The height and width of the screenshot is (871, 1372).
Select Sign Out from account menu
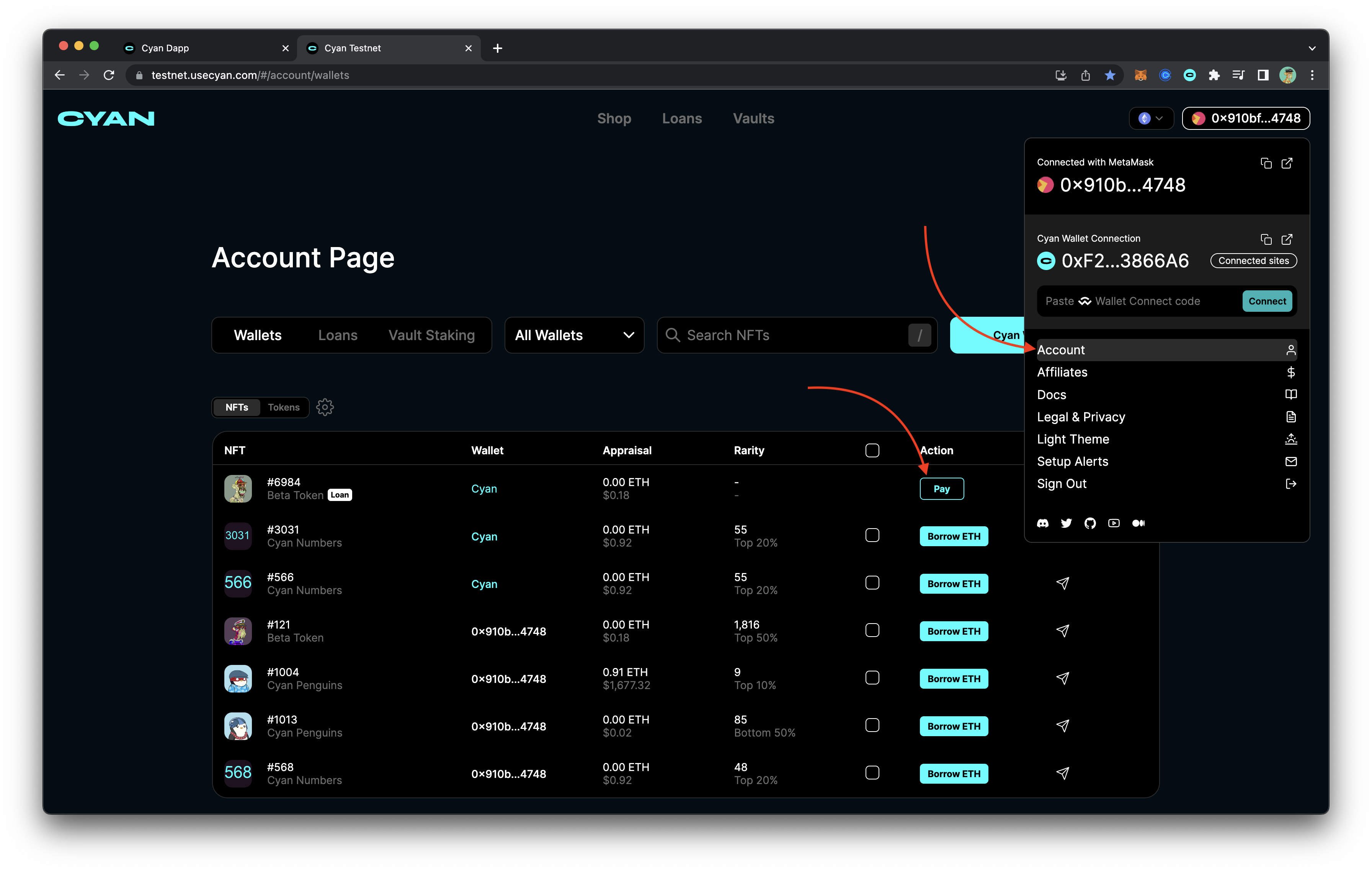pyautogui.click(x=1062, y=484)
